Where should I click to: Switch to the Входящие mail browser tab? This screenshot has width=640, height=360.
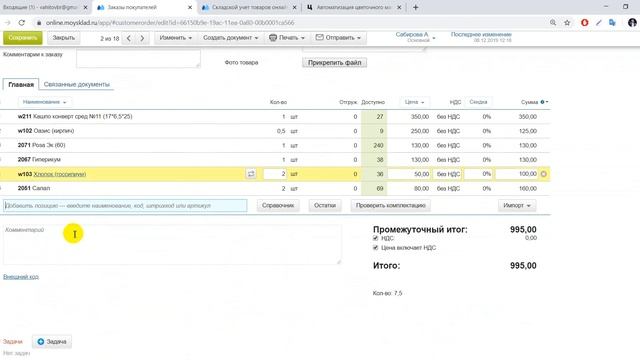pos(45,7)
